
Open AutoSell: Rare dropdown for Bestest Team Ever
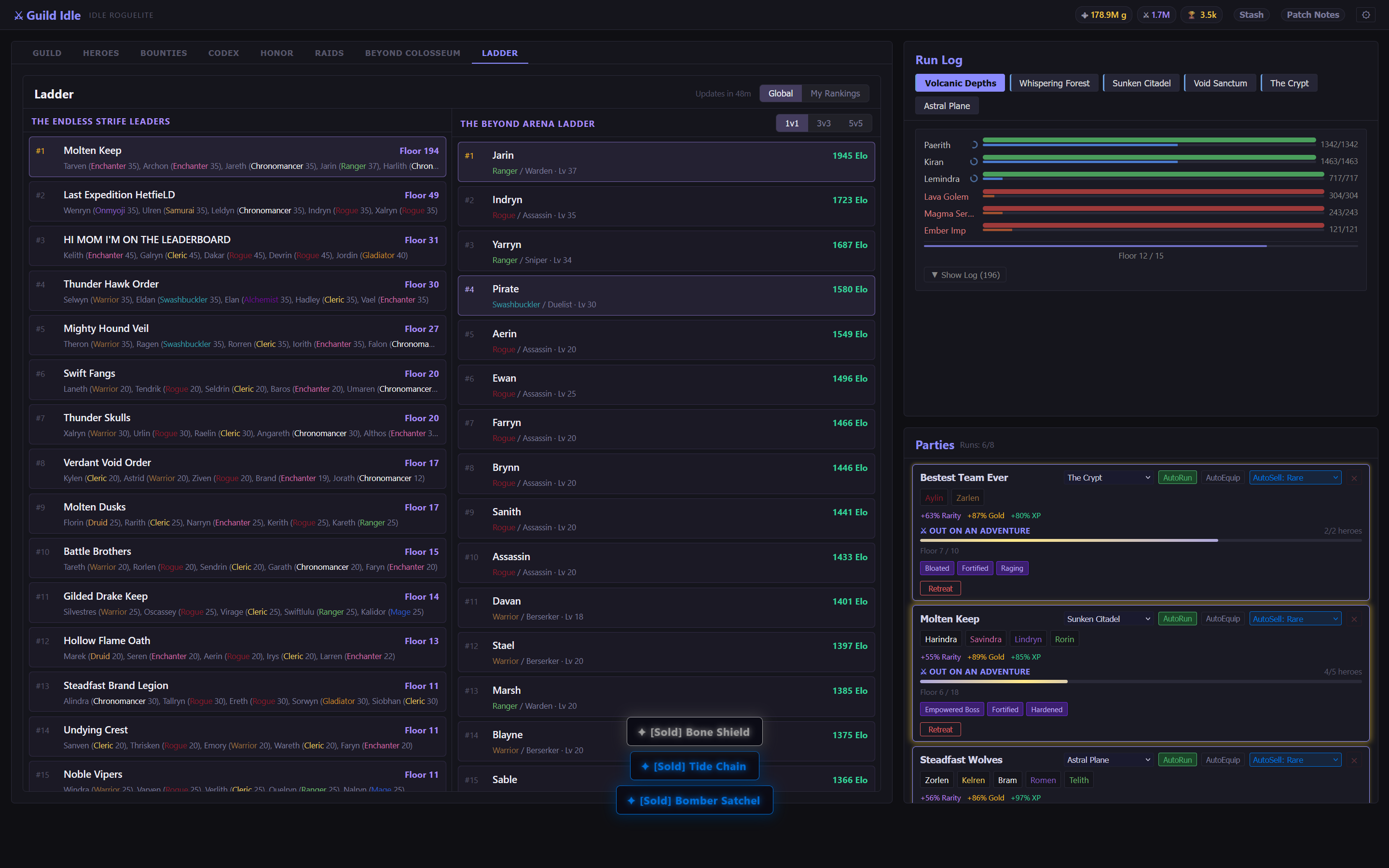(x=1295, y=478)
